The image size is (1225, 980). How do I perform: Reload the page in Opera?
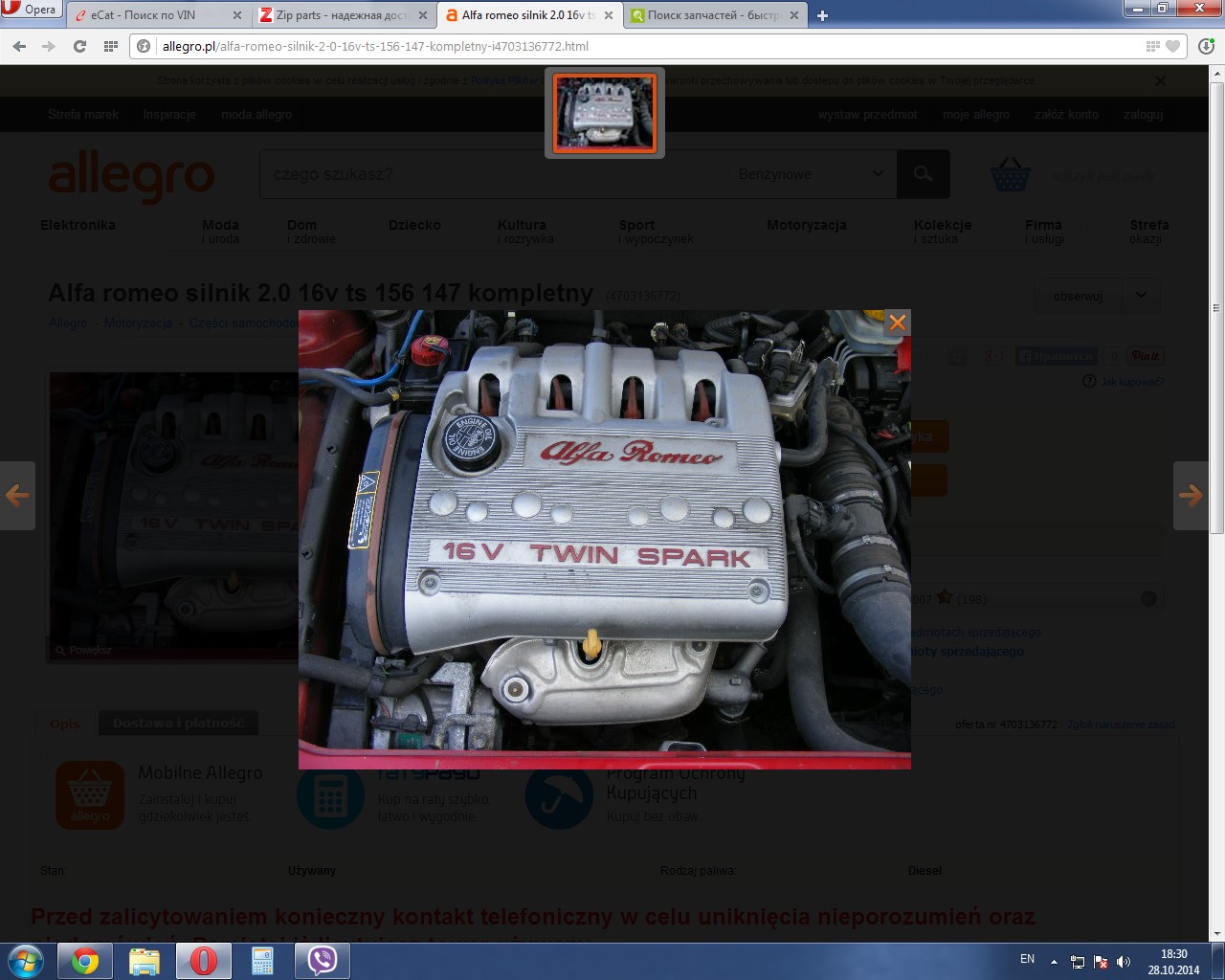click(x=80, y=46)
